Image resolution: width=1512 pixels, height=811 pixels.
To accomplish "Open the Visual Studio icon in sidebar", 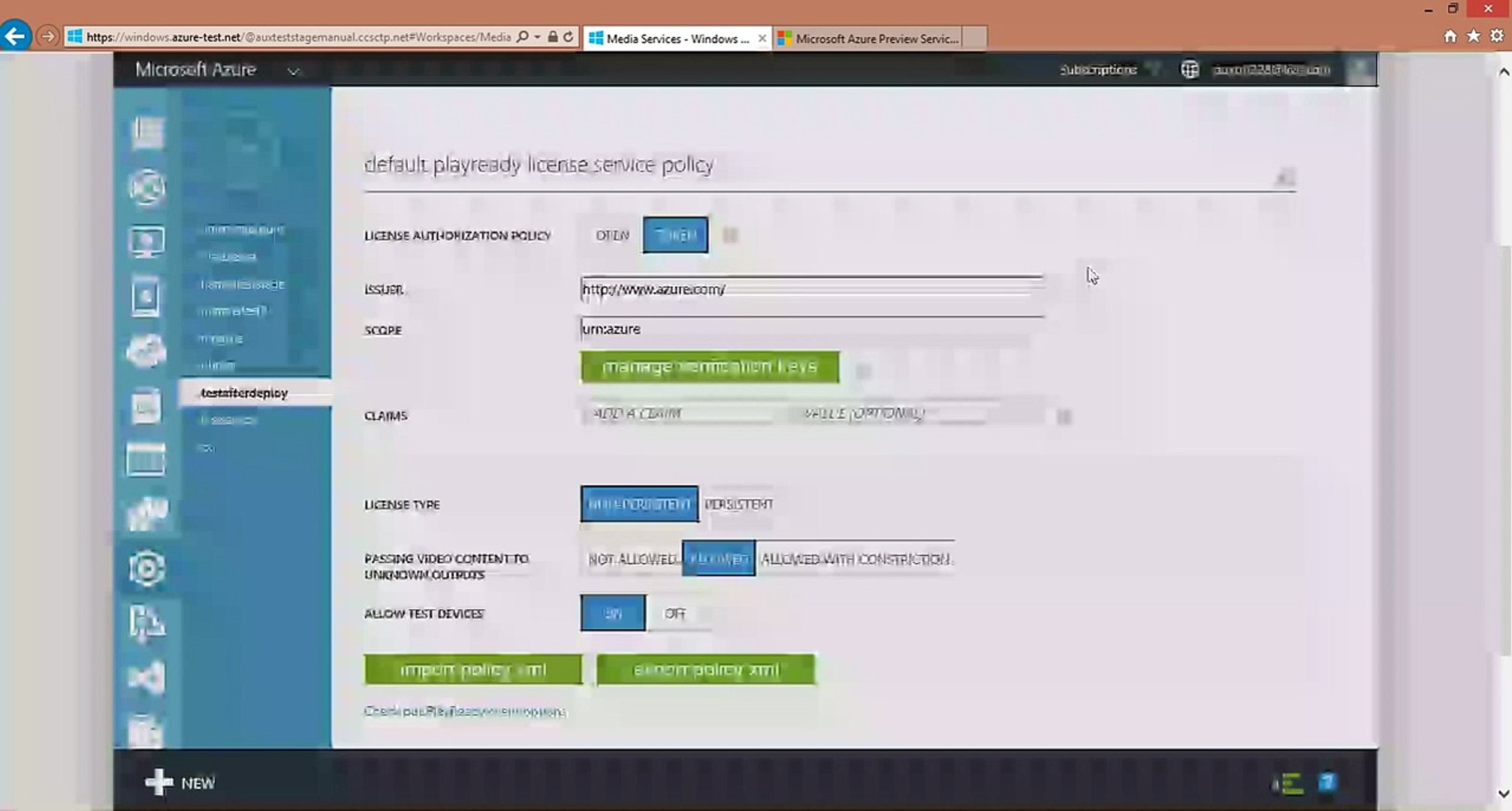I will coord(146,678).
